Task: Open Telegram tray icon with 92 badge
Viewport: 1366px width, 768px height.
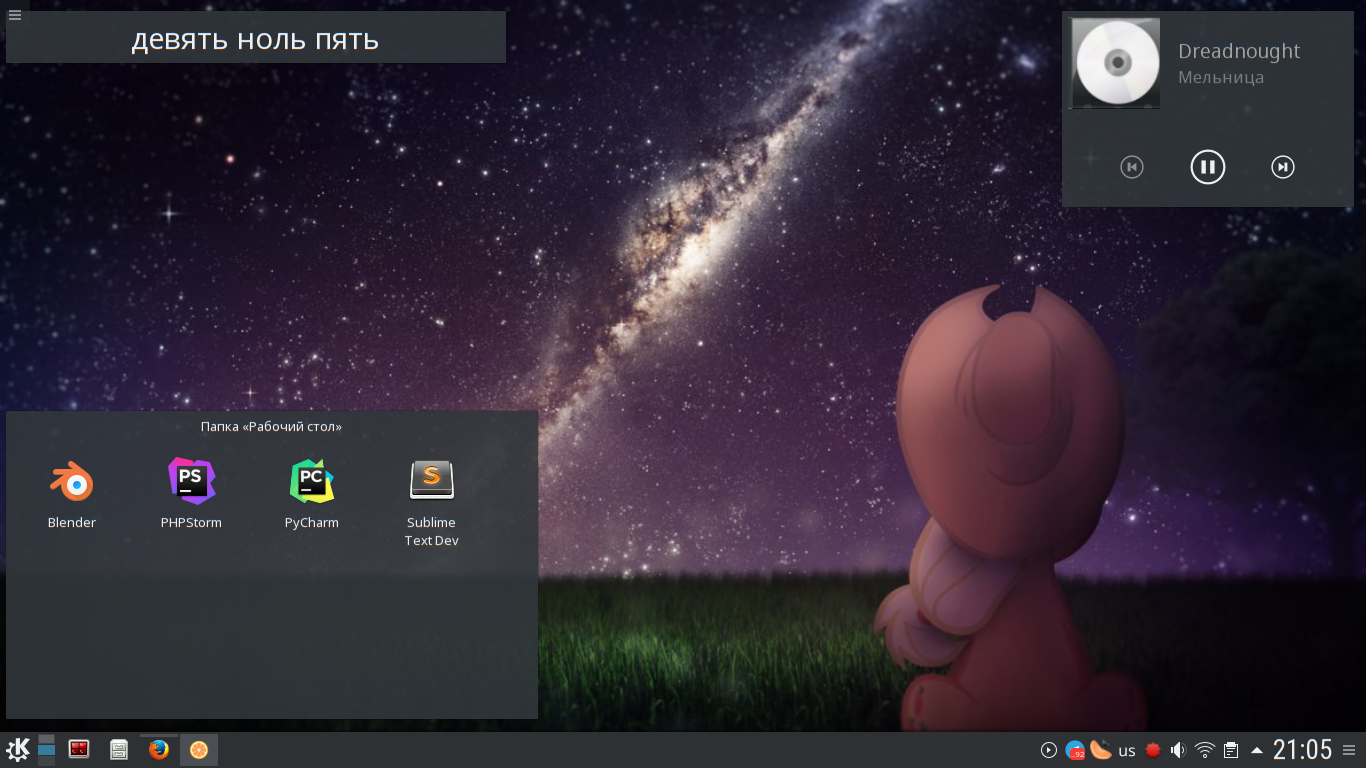Action: tap(1075, 750)
